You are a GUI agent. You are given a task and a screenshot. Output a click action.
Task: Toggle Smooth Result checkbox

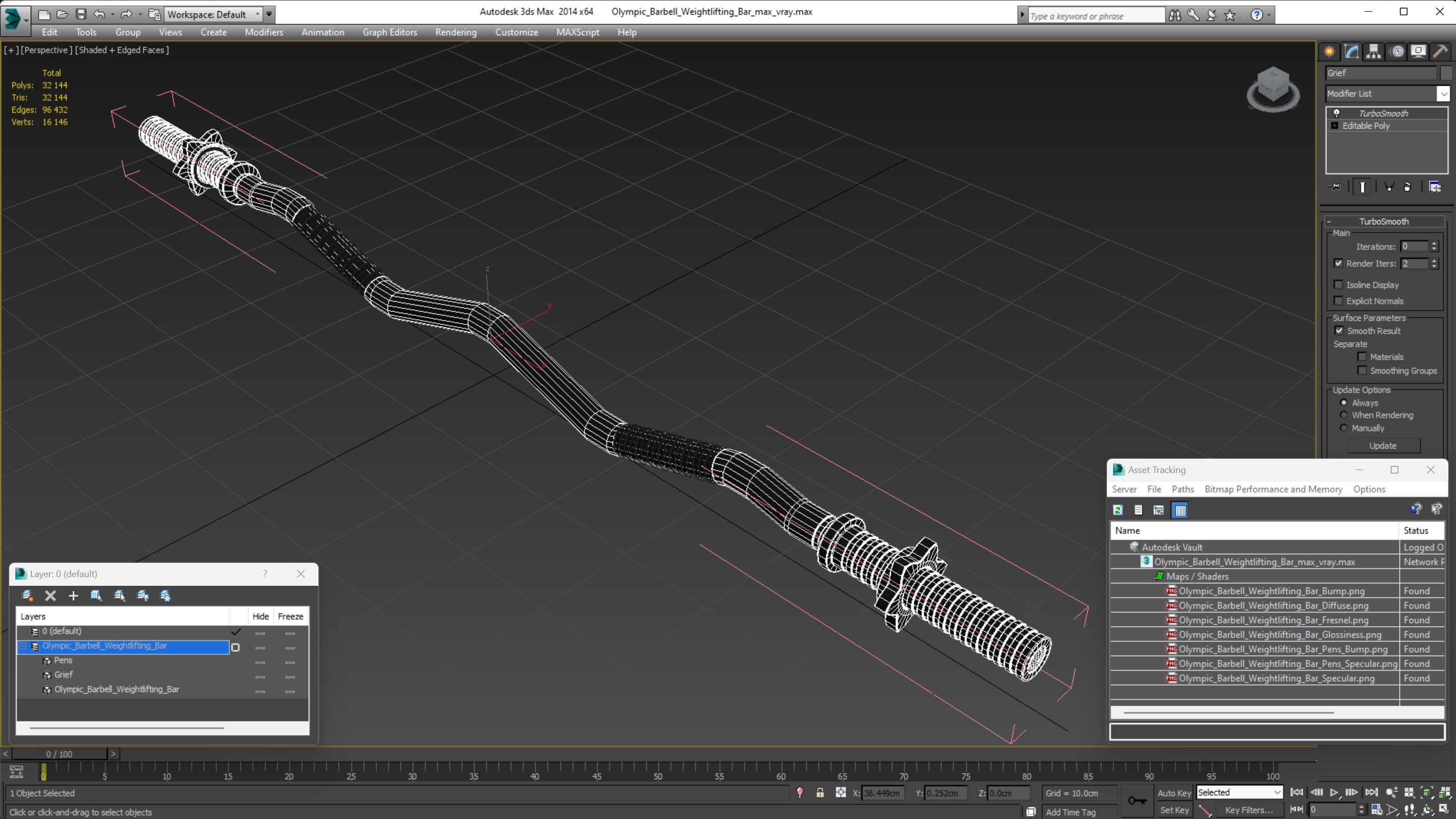pyautogui.click(x=1339, y=331)
